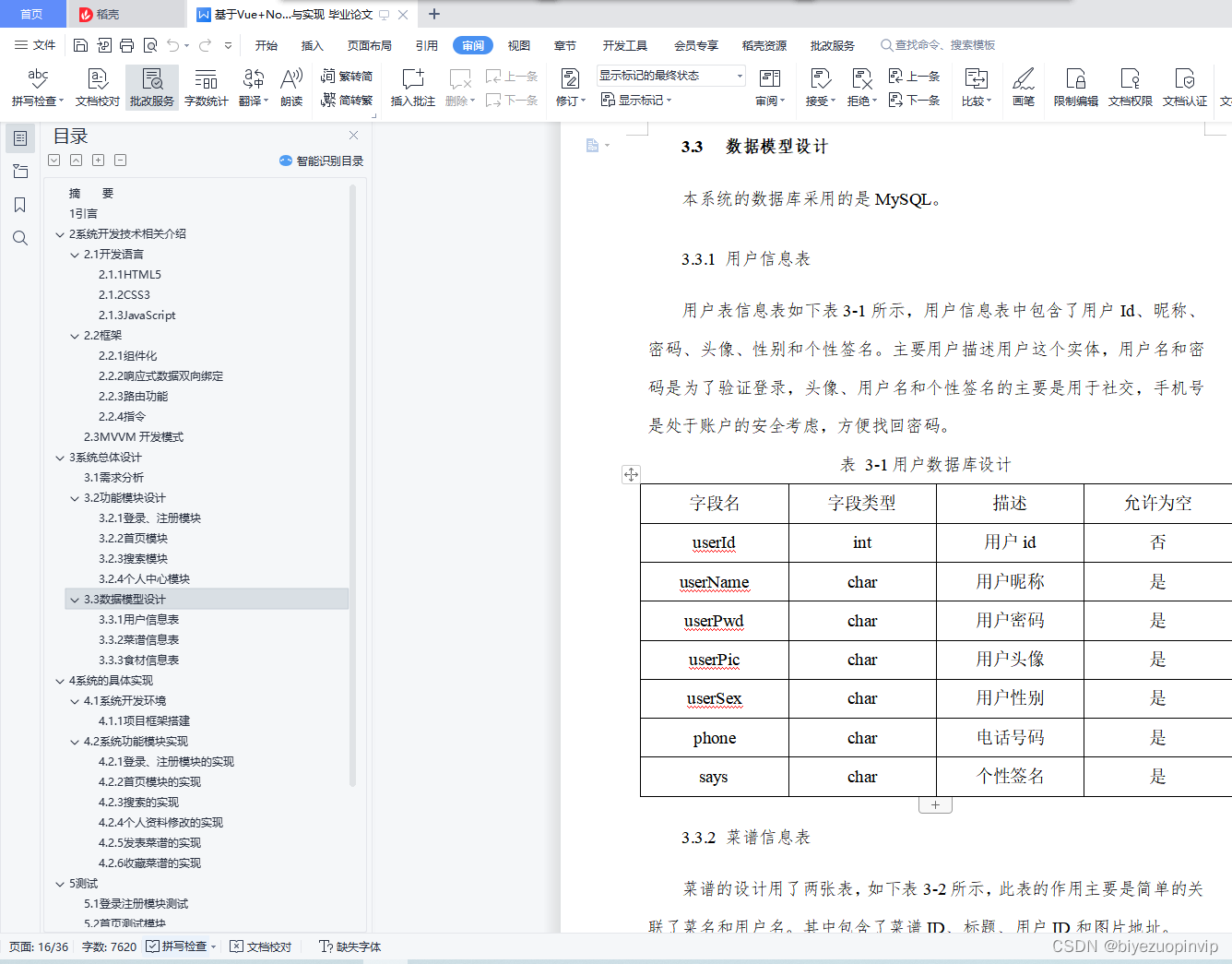Collapse the 3.3数据模型设计 outline node
Screen dimensions: 1232x964
(x=74, y=599)
